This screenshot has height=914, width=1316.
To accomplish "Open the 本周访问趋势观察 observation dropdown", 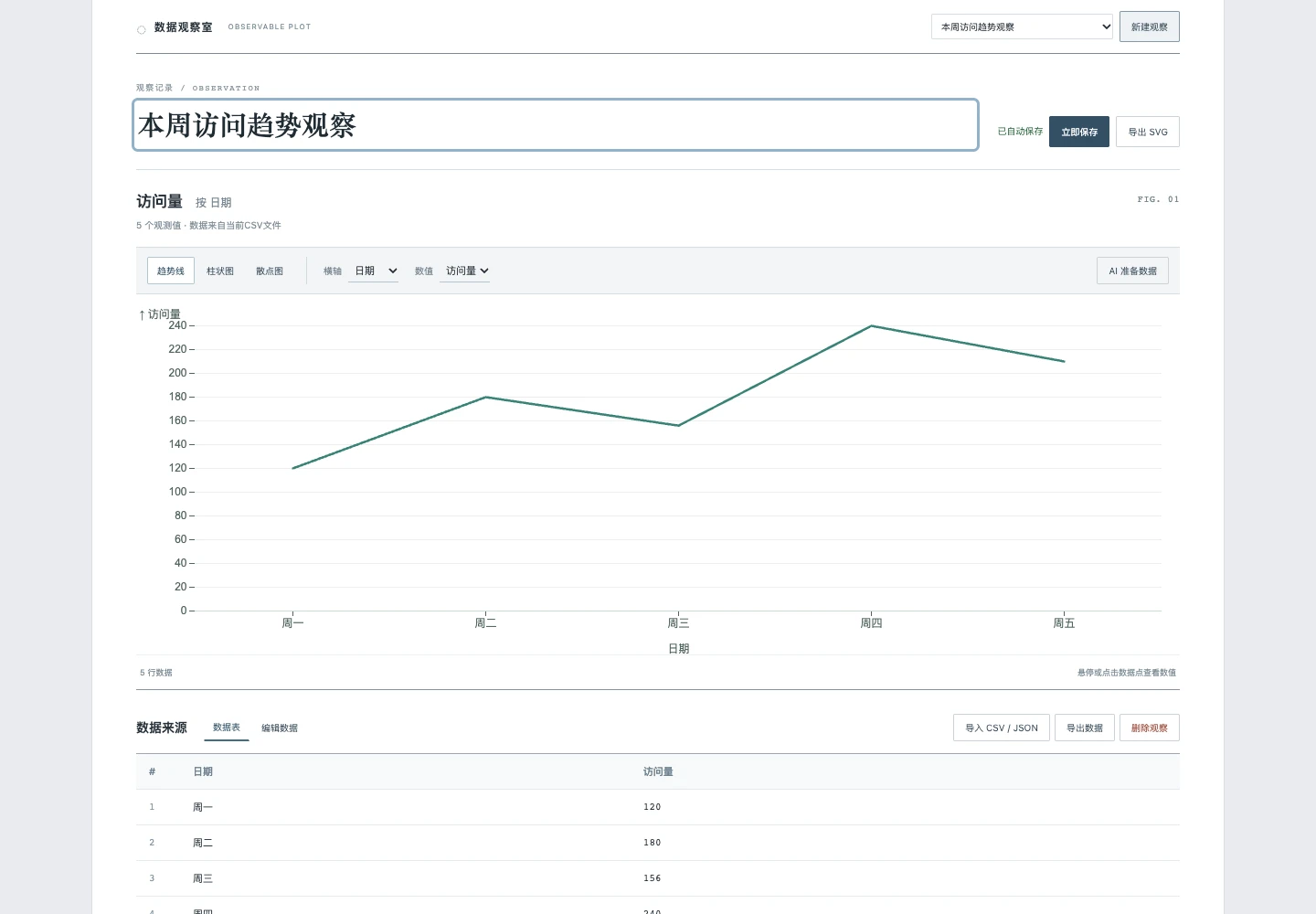I will [x=1022, y=27].
